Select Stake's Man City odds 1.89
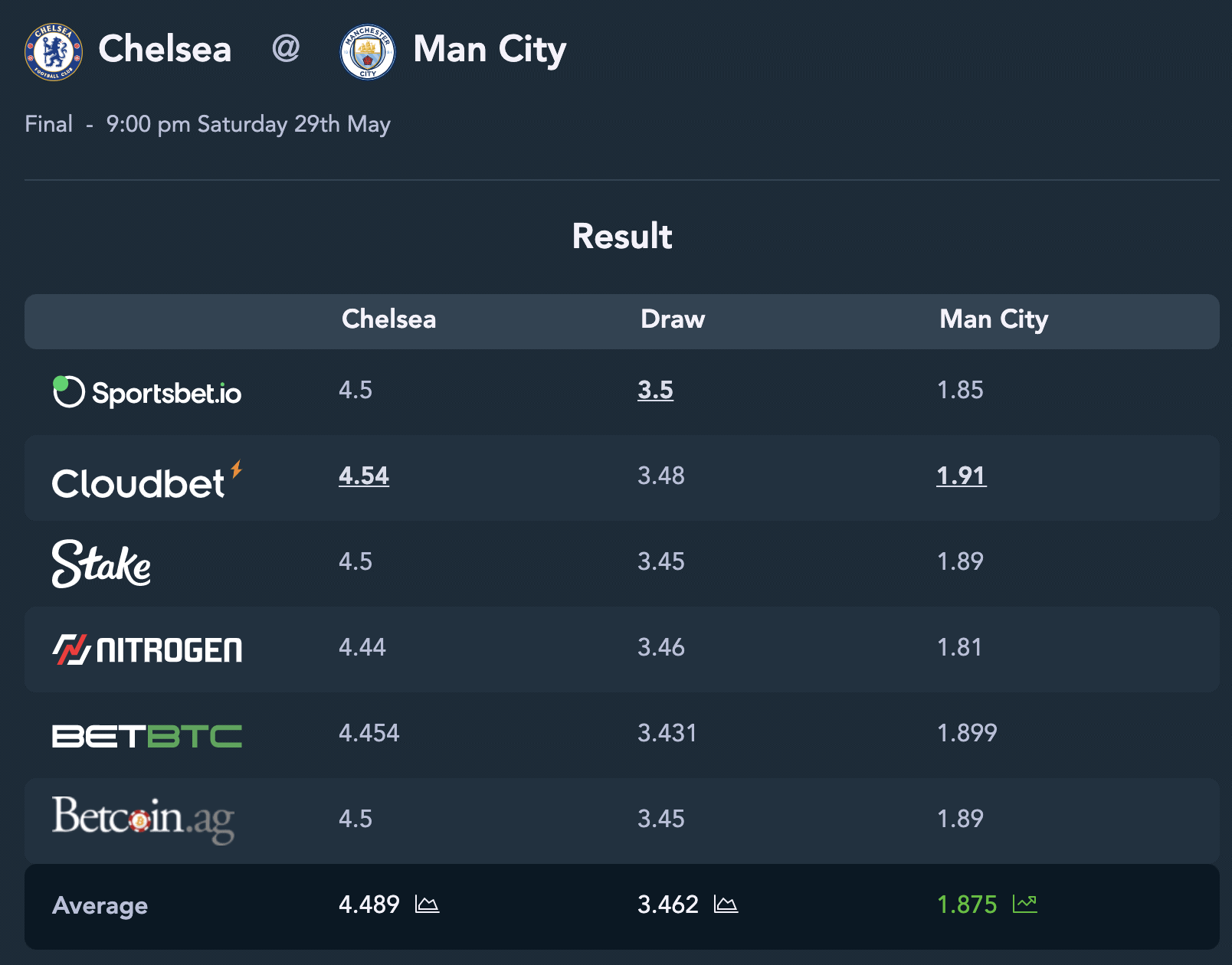This screenshot has height=965, width=1232. point(960,561)
